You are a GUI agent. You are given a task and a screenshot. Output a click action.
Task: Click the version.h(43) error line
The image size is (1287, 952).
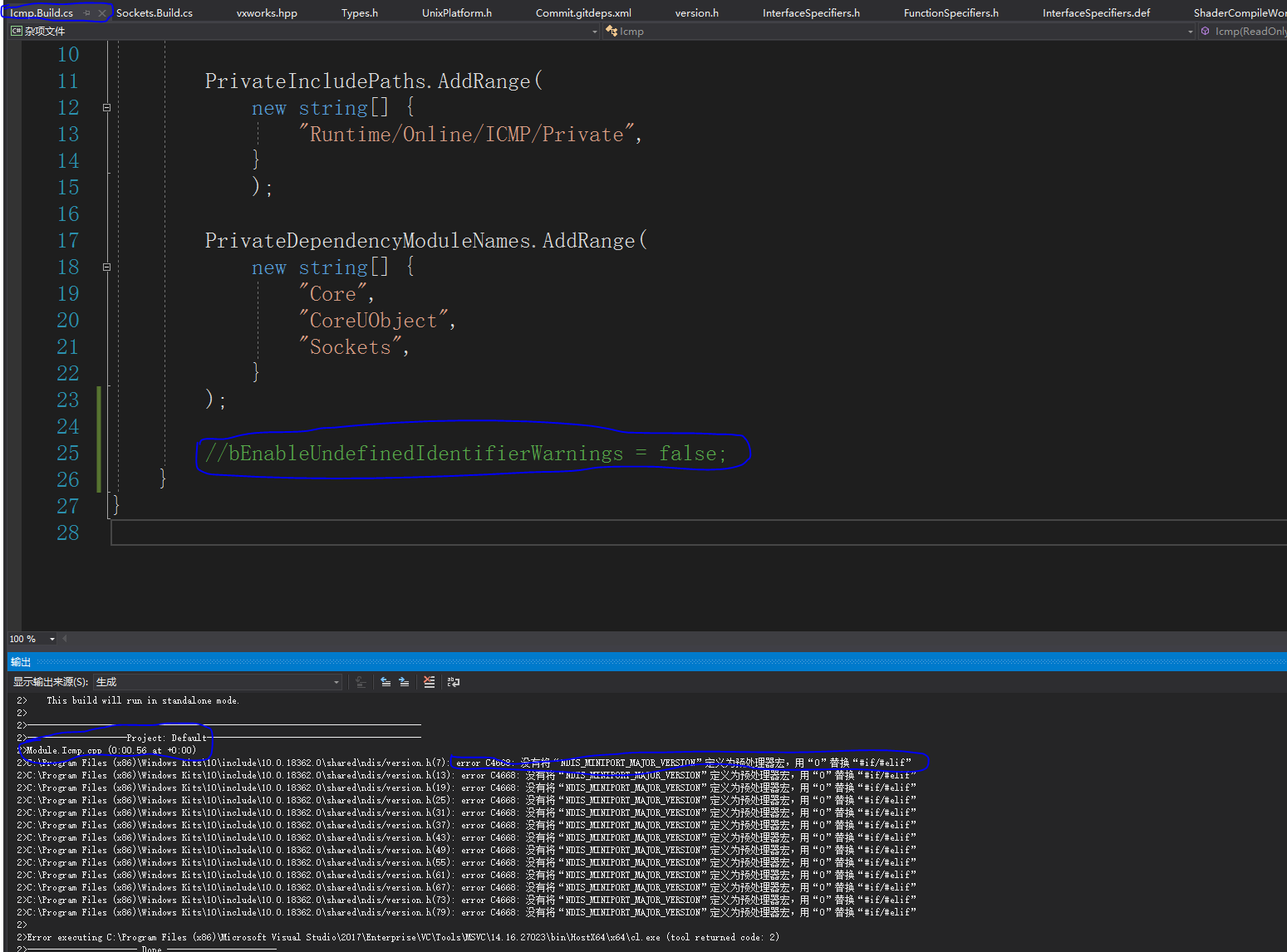tap(466, 837)
